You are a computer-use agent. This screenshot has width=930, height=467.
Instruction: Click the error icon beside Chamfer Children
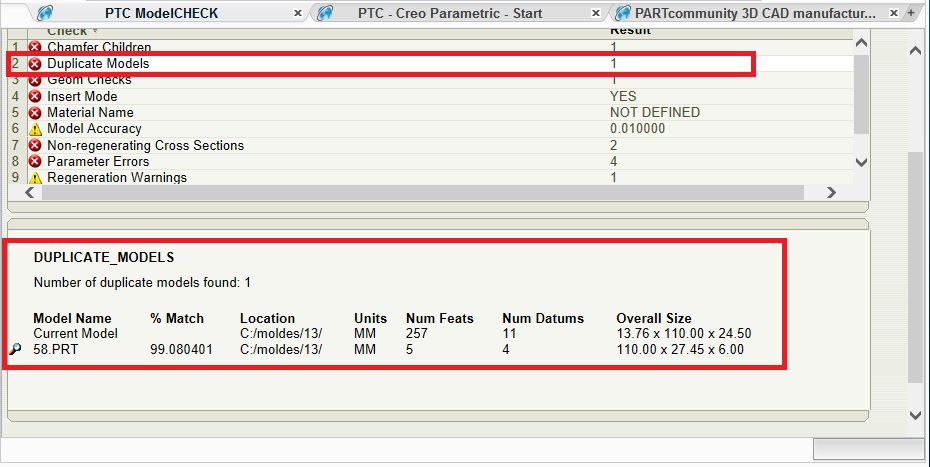pyautogui.click(x=35, y=47)
